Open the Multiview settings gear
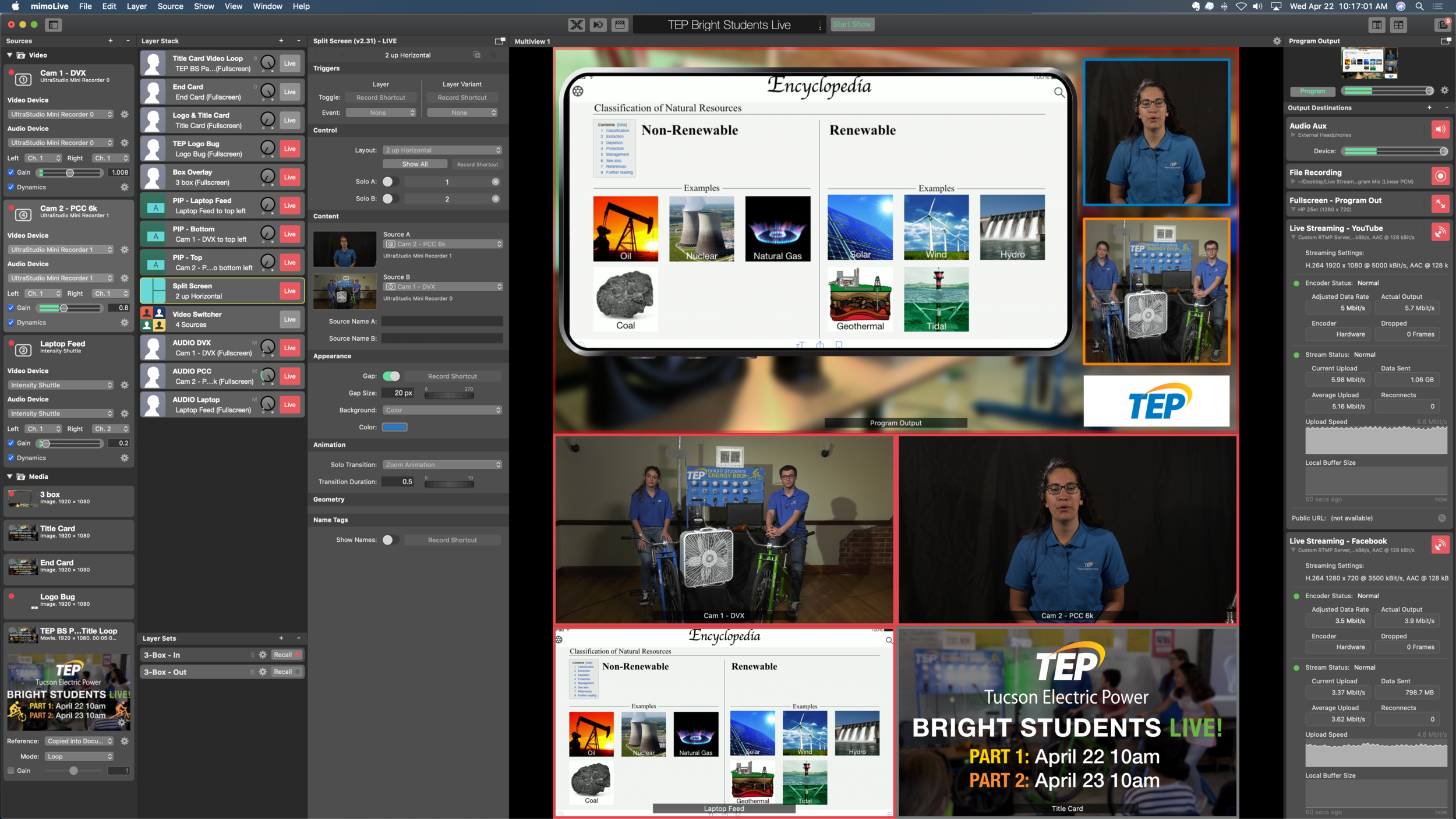This screenshot has width=1456, height=819. point(1277,41)
